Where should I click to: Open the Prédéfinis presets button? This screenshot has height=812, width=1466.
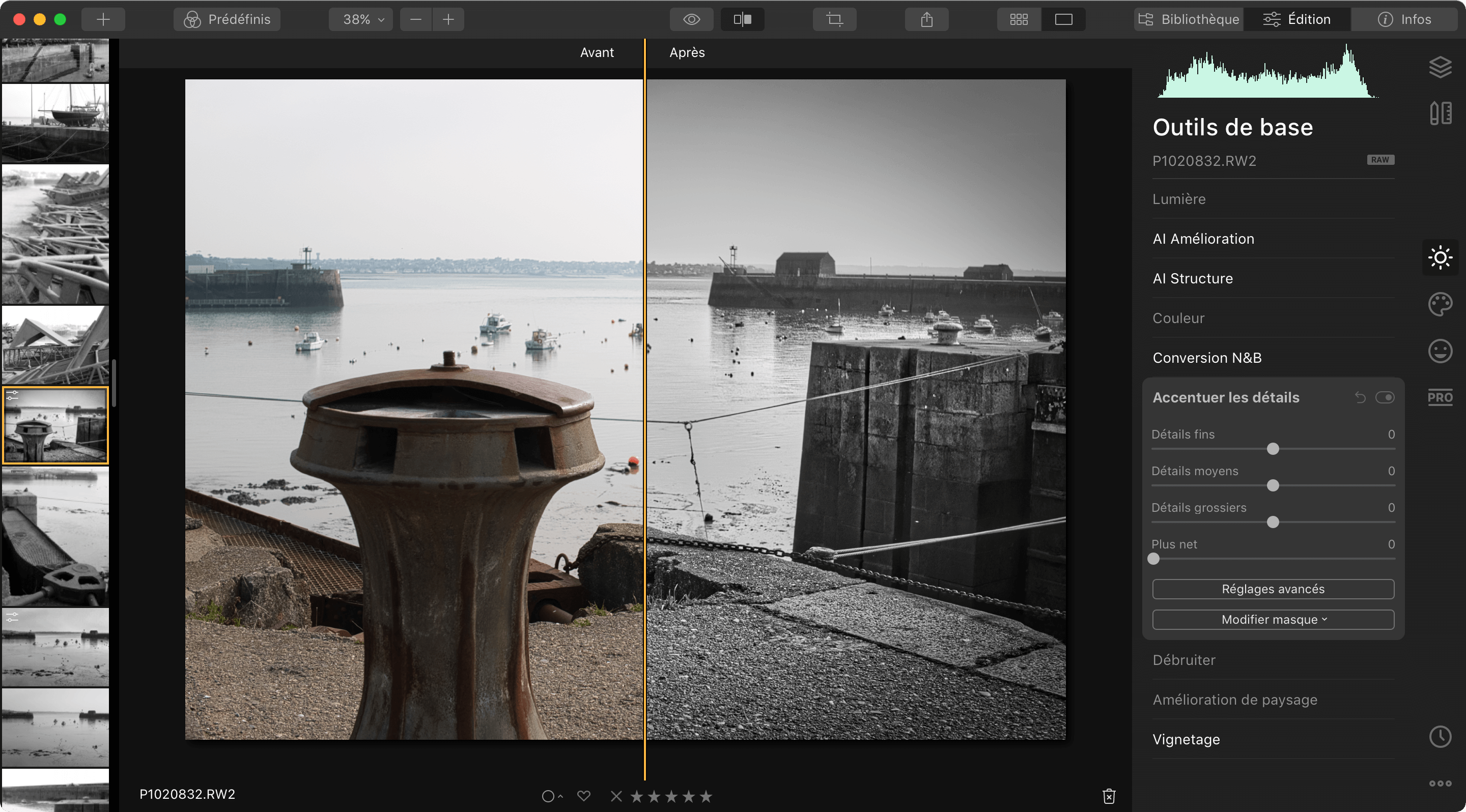point(227,19)
